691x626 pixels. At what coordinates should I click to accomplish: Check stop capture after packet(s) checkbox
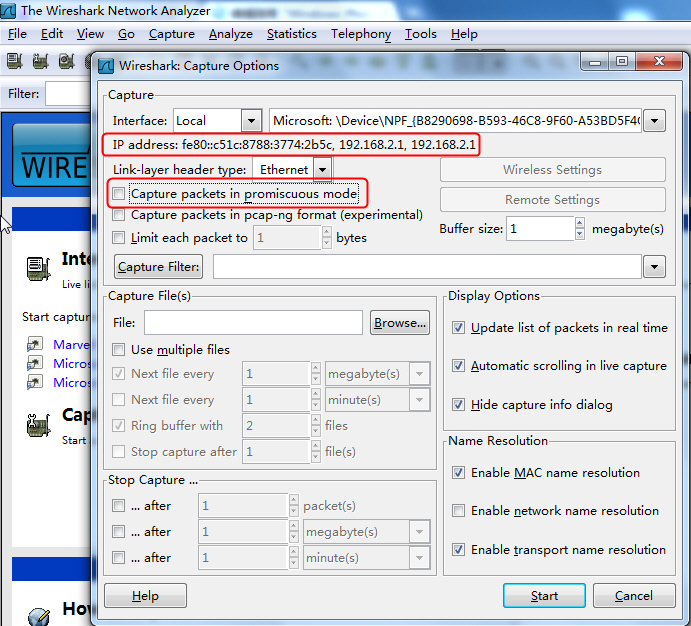coord(118,506)
